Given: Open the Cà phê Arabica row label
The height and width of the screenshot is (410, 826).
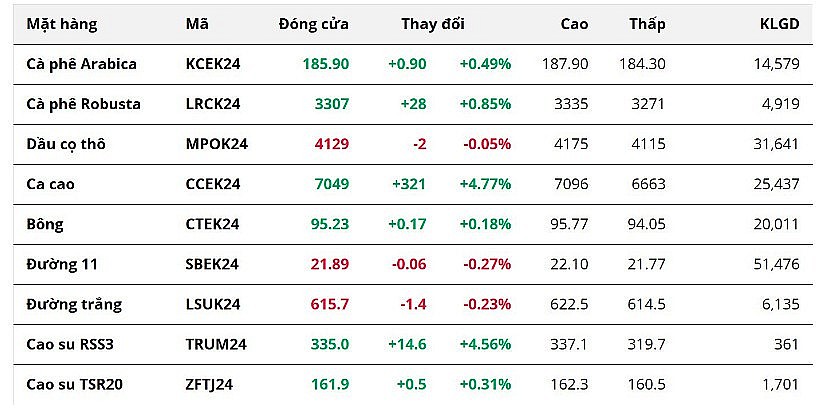Looking at the screenshot, I should click(81, 63).
